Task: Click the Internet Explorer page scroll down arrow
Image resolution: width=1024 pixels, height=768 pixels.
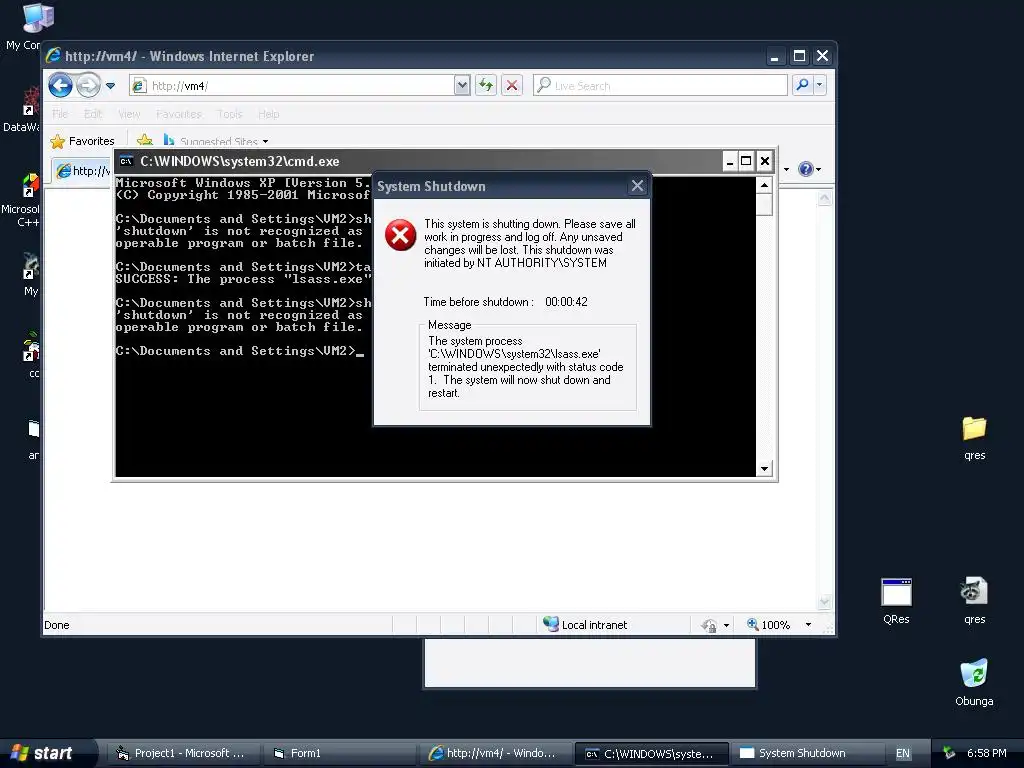Action: click(825, 601)
